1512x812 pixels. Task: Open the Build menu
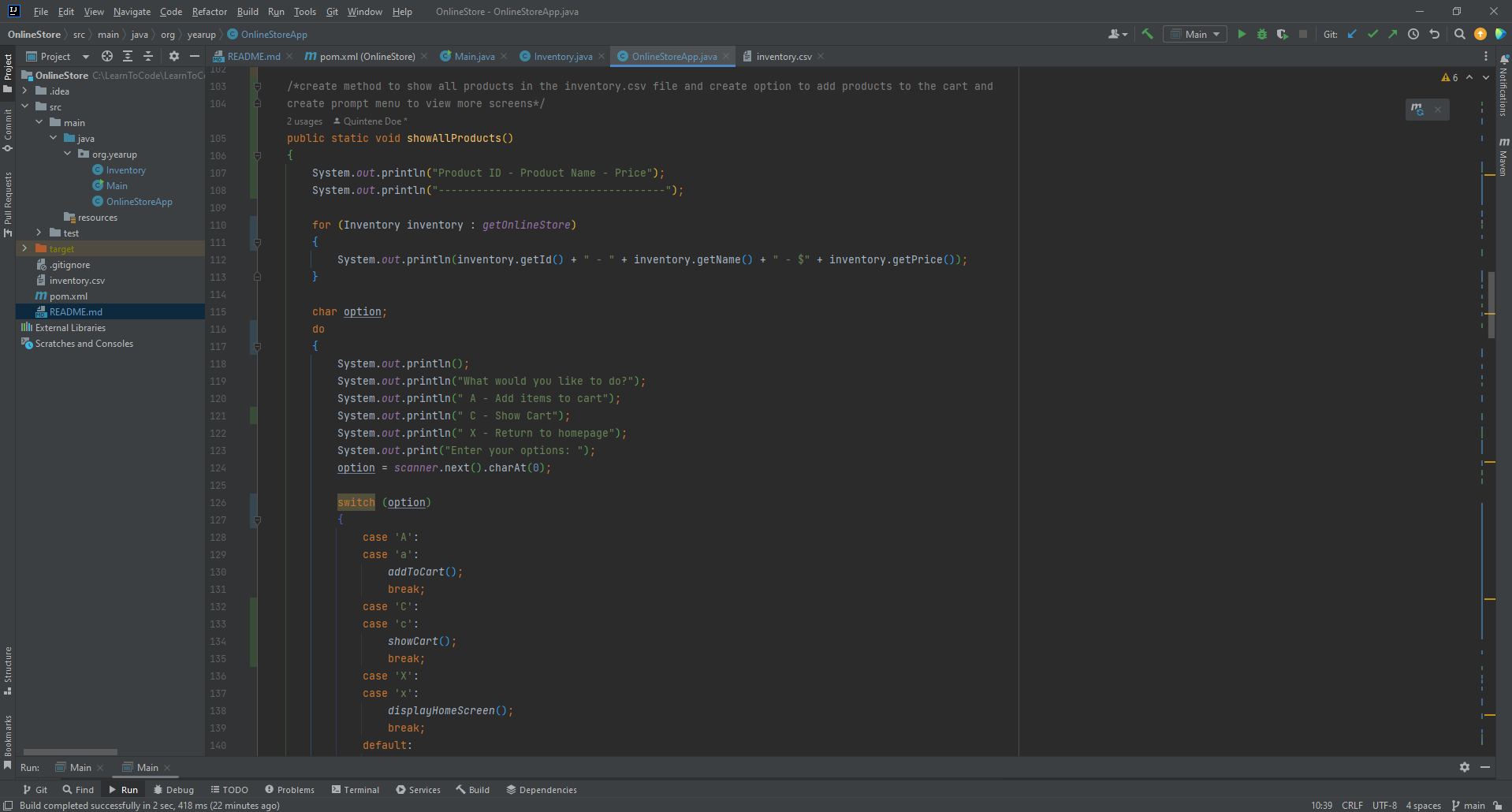click(x=248, y=12)
